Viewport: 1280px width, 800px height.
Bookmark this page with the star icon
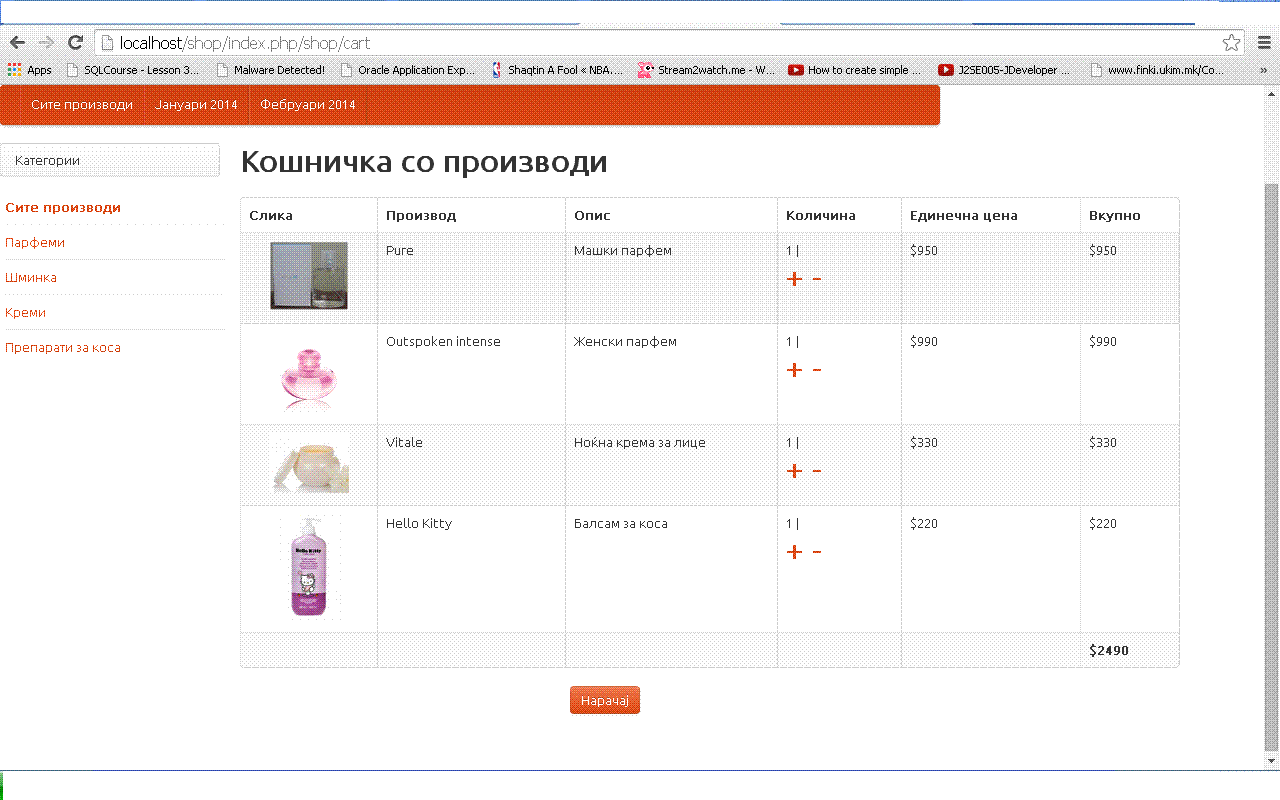[x=1231, y=43]
